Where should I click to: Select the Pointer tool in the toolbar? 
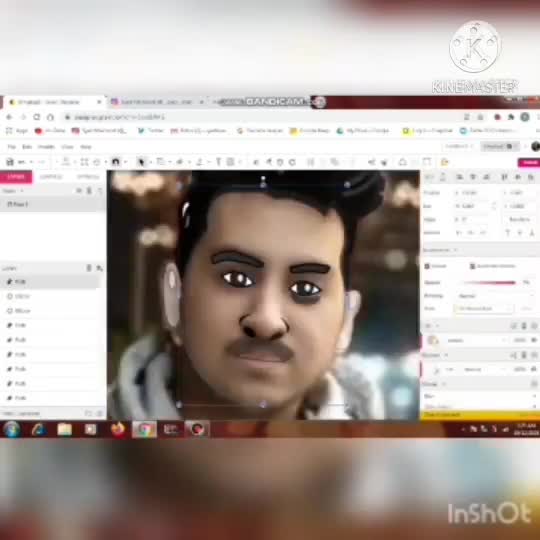point(141,162)
